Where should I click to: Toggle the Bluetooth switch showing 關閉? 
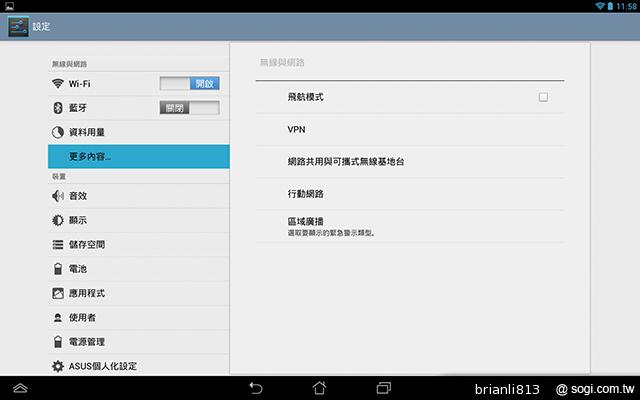(189, 108)
